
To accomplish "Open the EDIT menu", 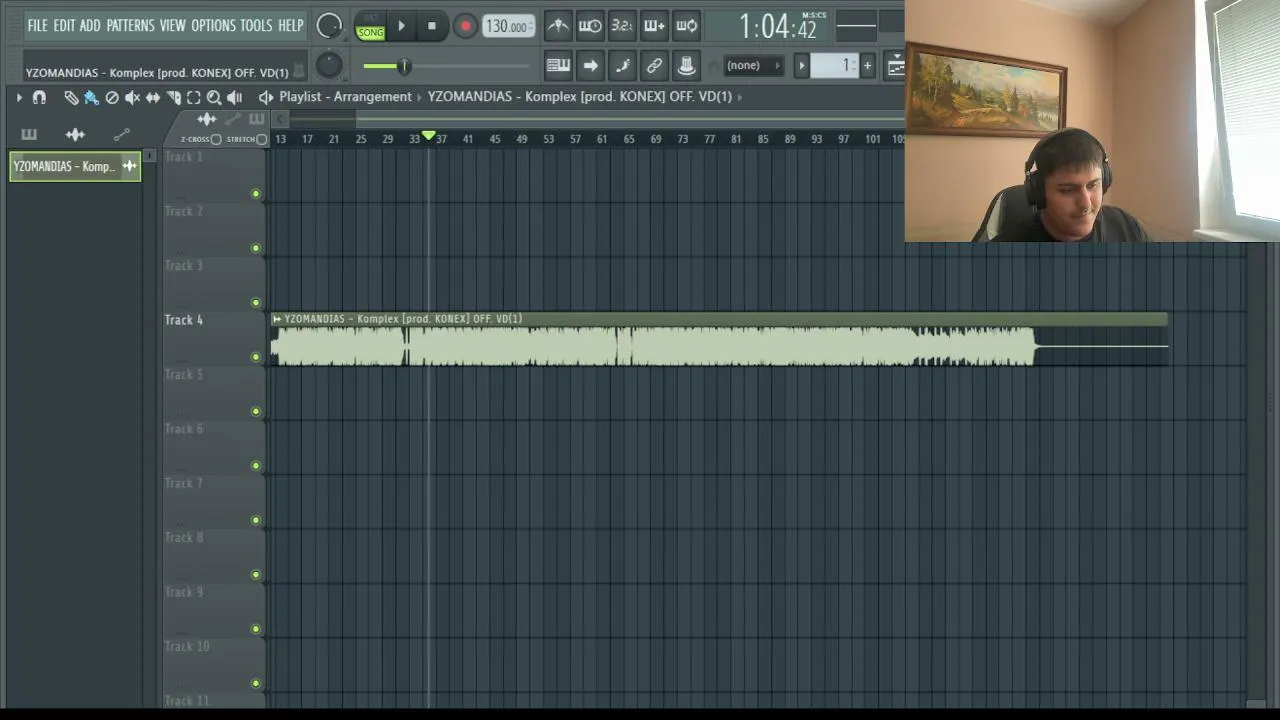I will (x=64, y=25).
